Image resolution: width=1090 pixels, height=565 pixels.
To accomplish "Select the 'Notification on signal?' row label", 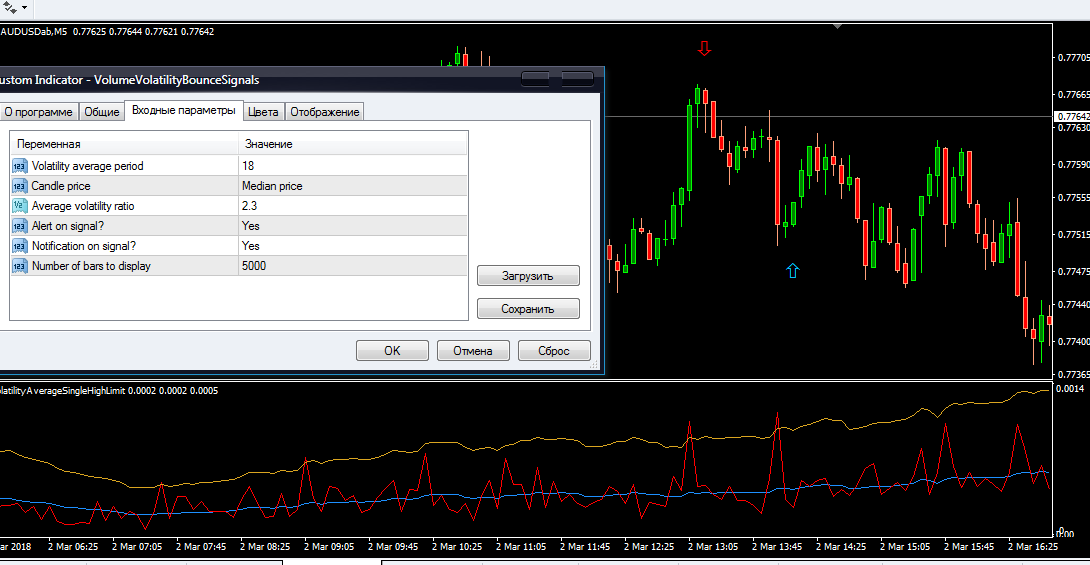I will [x=83, y=246].
